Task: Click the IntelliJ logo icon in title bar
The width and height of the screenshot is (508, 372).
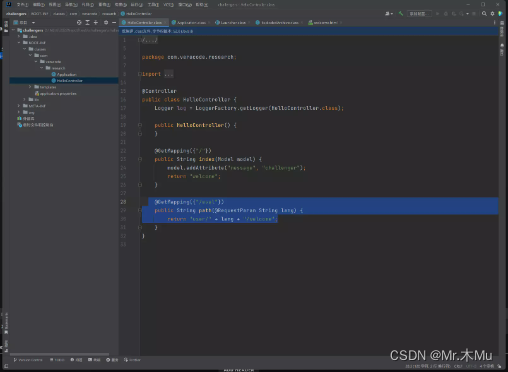Action: (x=8, y=4)
